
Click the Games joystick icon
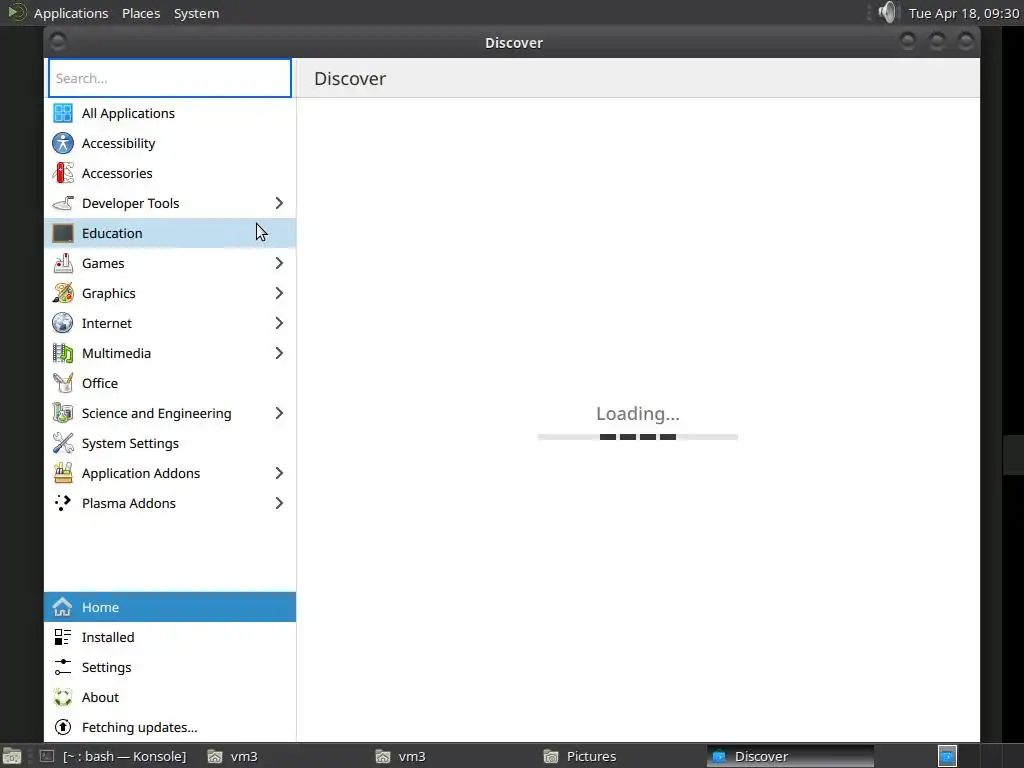click(63, 263)
